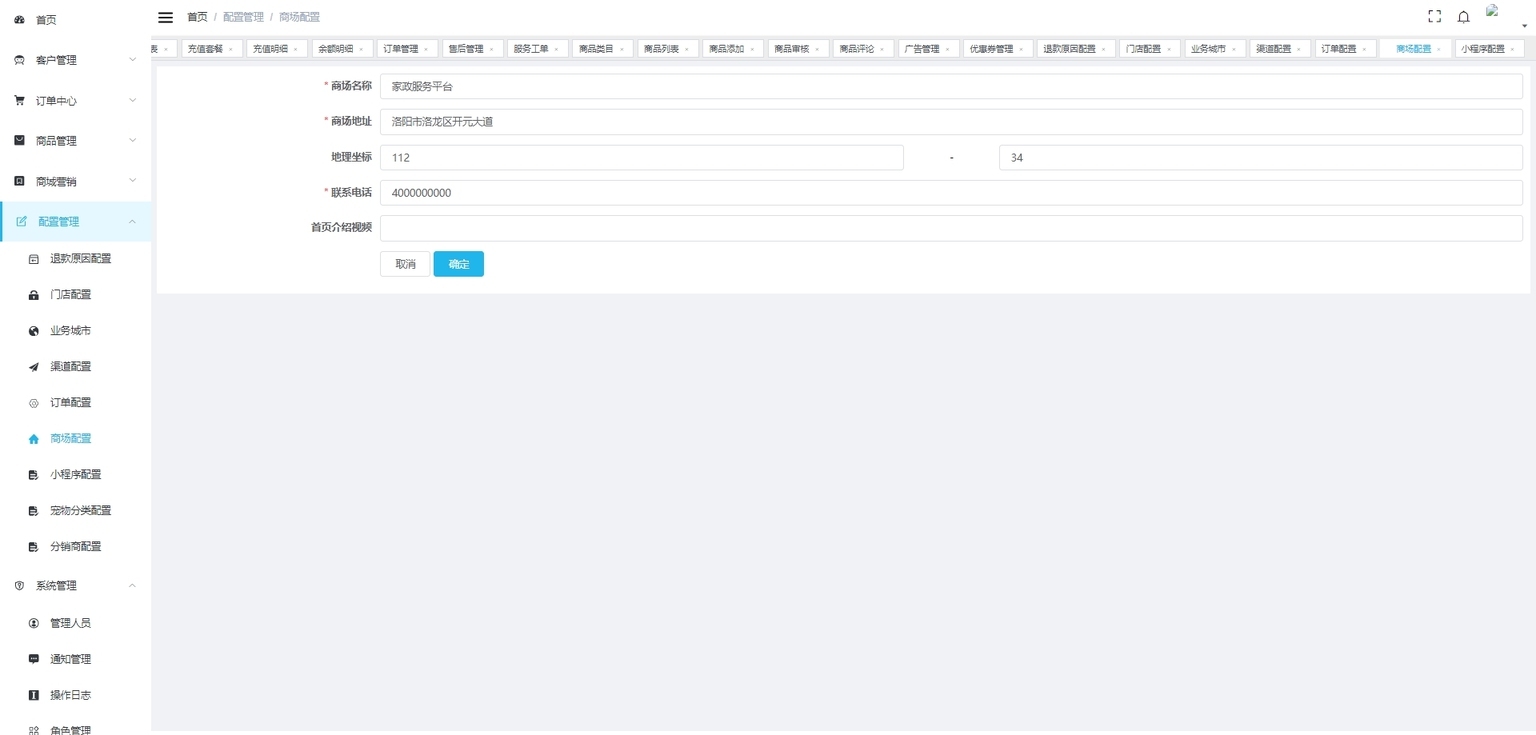Switch to the 广告管理 tab
1536x735 pixels.
coord(922,48)
